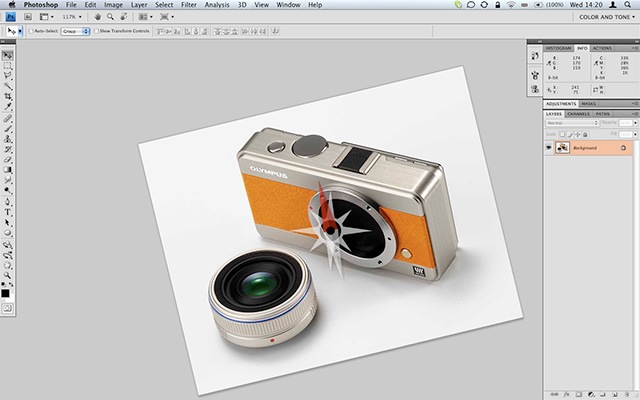The height and width of the screenshot is (400, 640).
Task: Select the 3D Orbit camera tool
Action: (8, 256)
